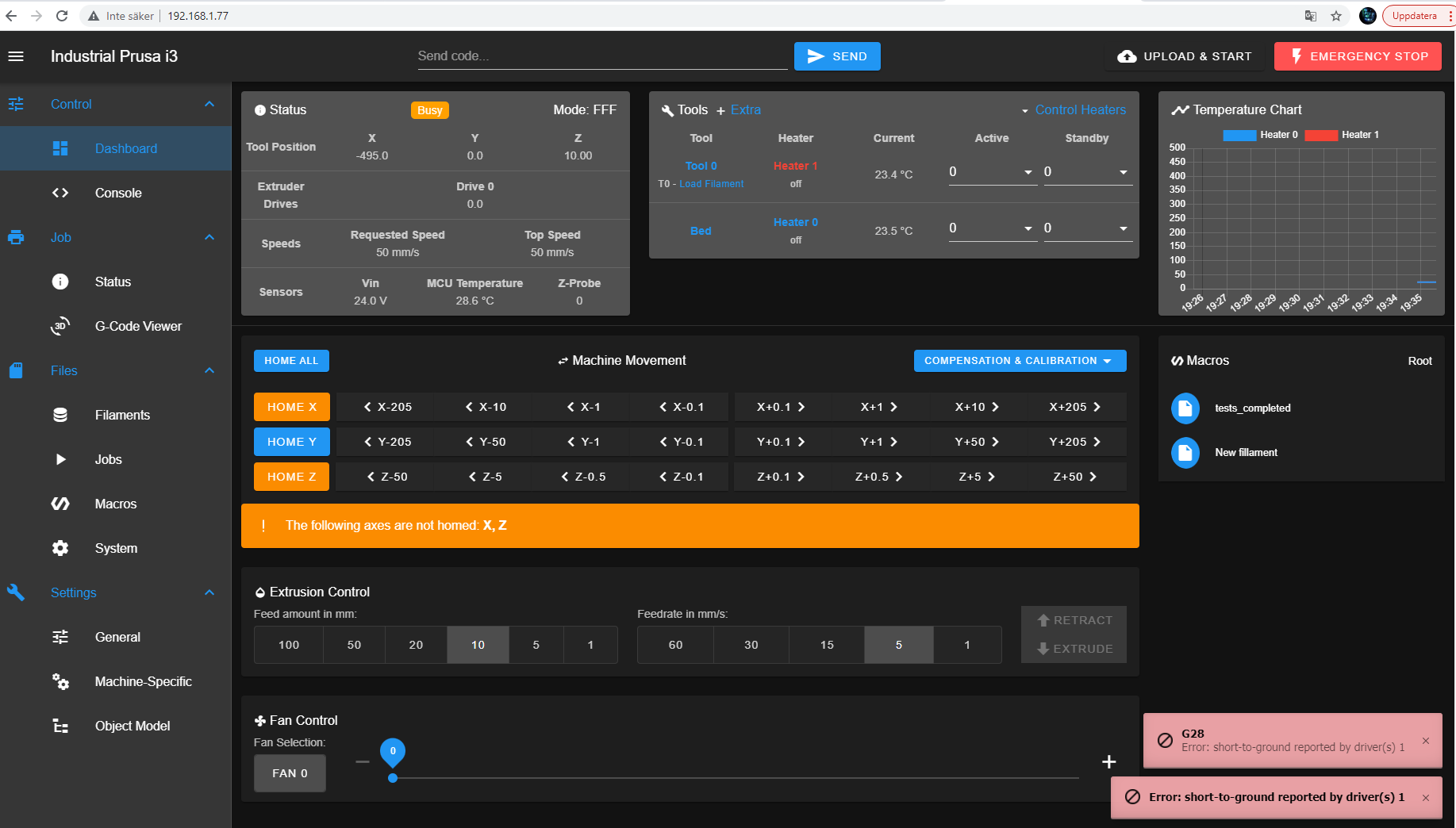Dismiss the G28 error notification
This screenshot has width=1456, height=828.
1426,741
